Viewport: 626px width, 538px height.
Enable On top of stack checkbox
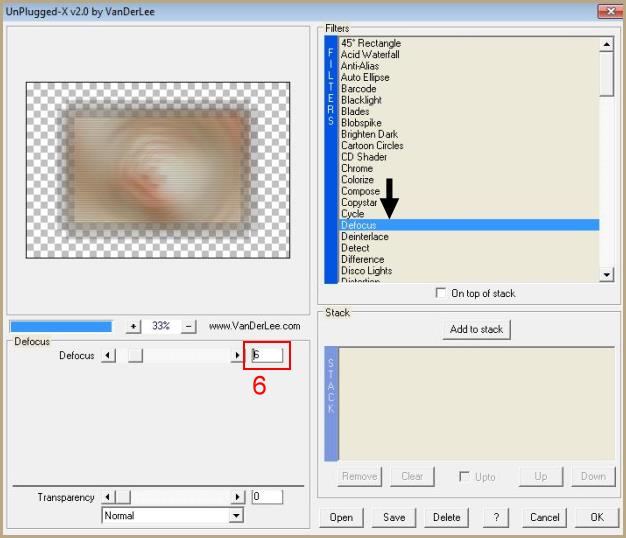[x=441, y=293]
